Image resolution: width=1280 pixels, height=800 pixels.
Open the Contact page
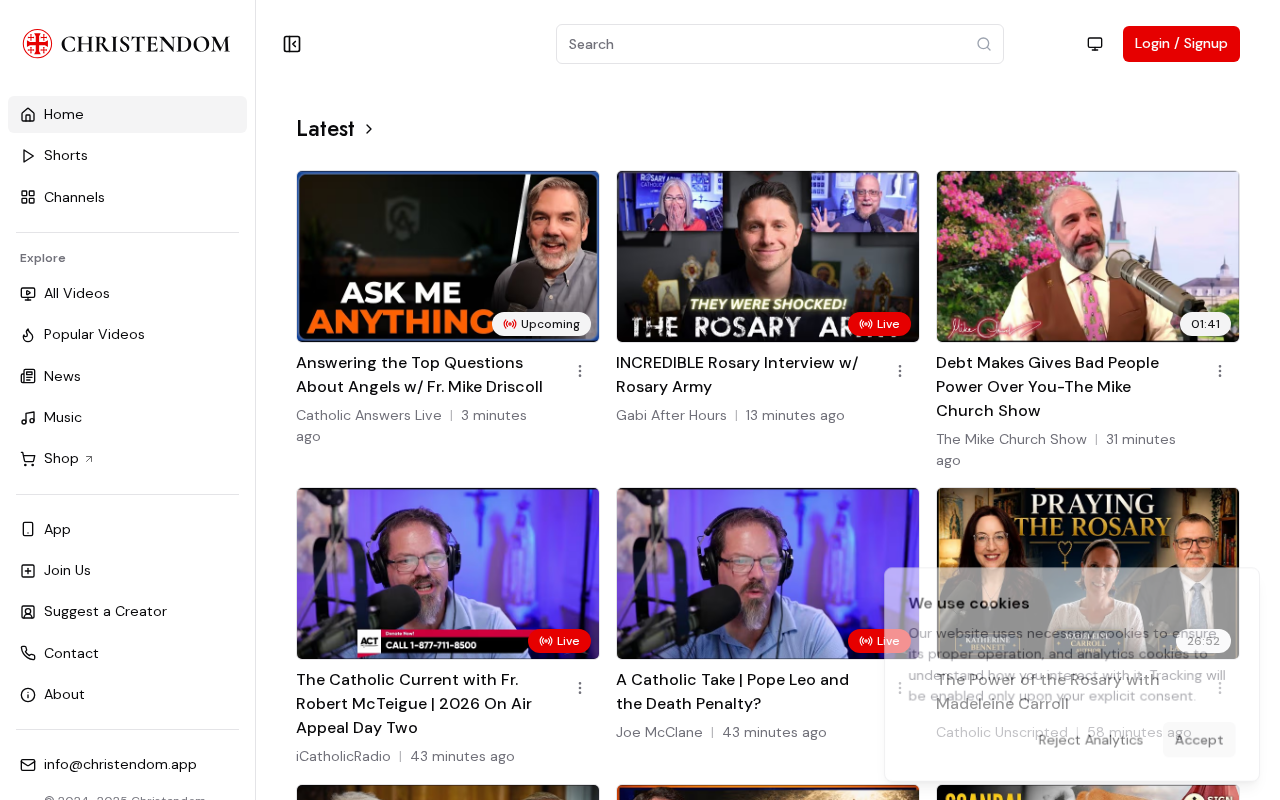(x=127, y=653)
